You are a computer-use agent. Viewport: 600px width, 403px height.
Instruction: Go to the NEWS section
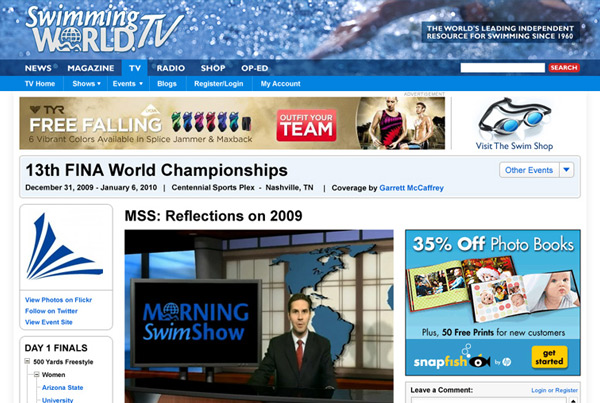tap(38, 68)
